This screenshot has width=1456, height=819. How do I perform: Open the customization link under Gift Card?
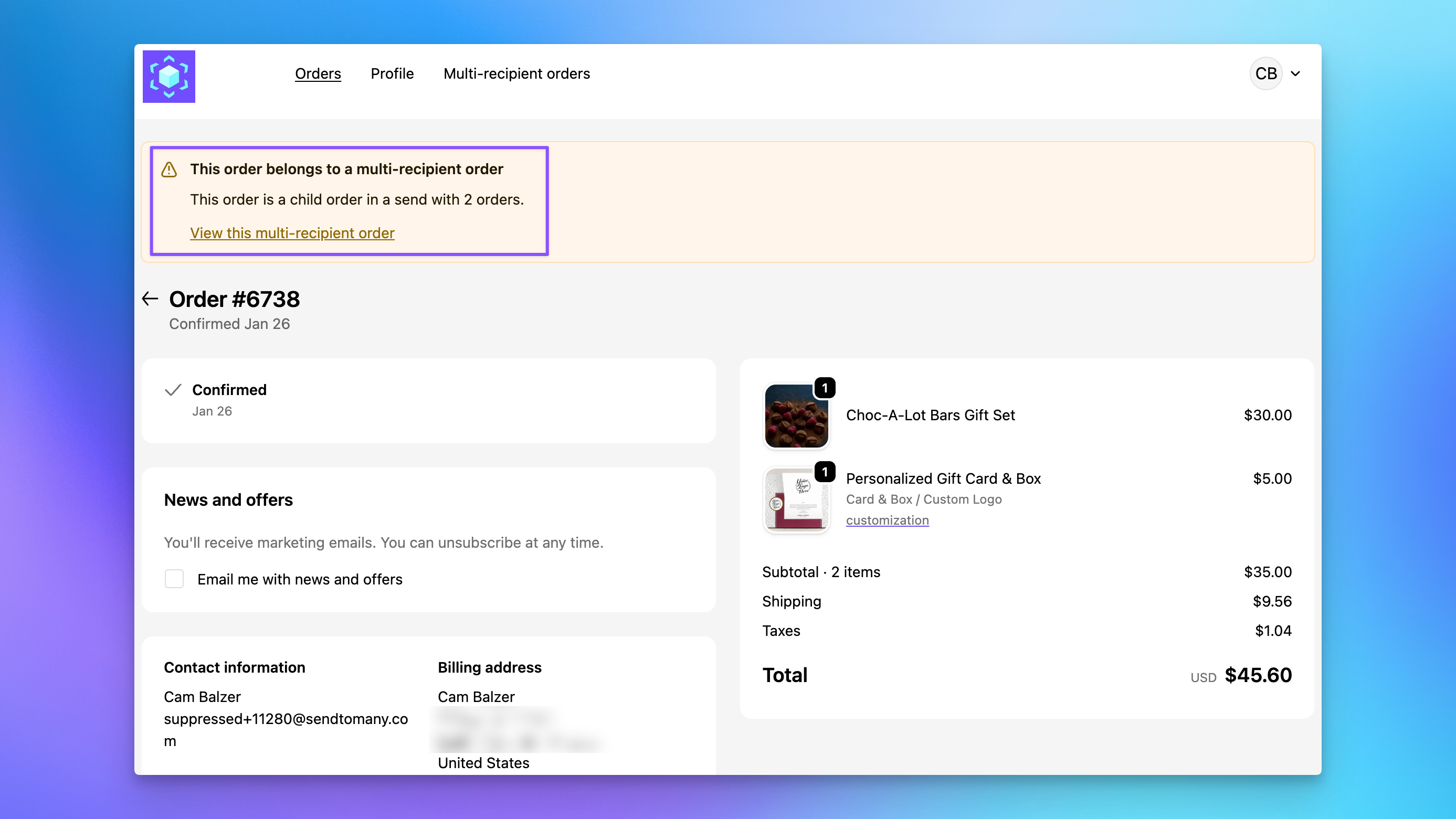coord(887,520)
